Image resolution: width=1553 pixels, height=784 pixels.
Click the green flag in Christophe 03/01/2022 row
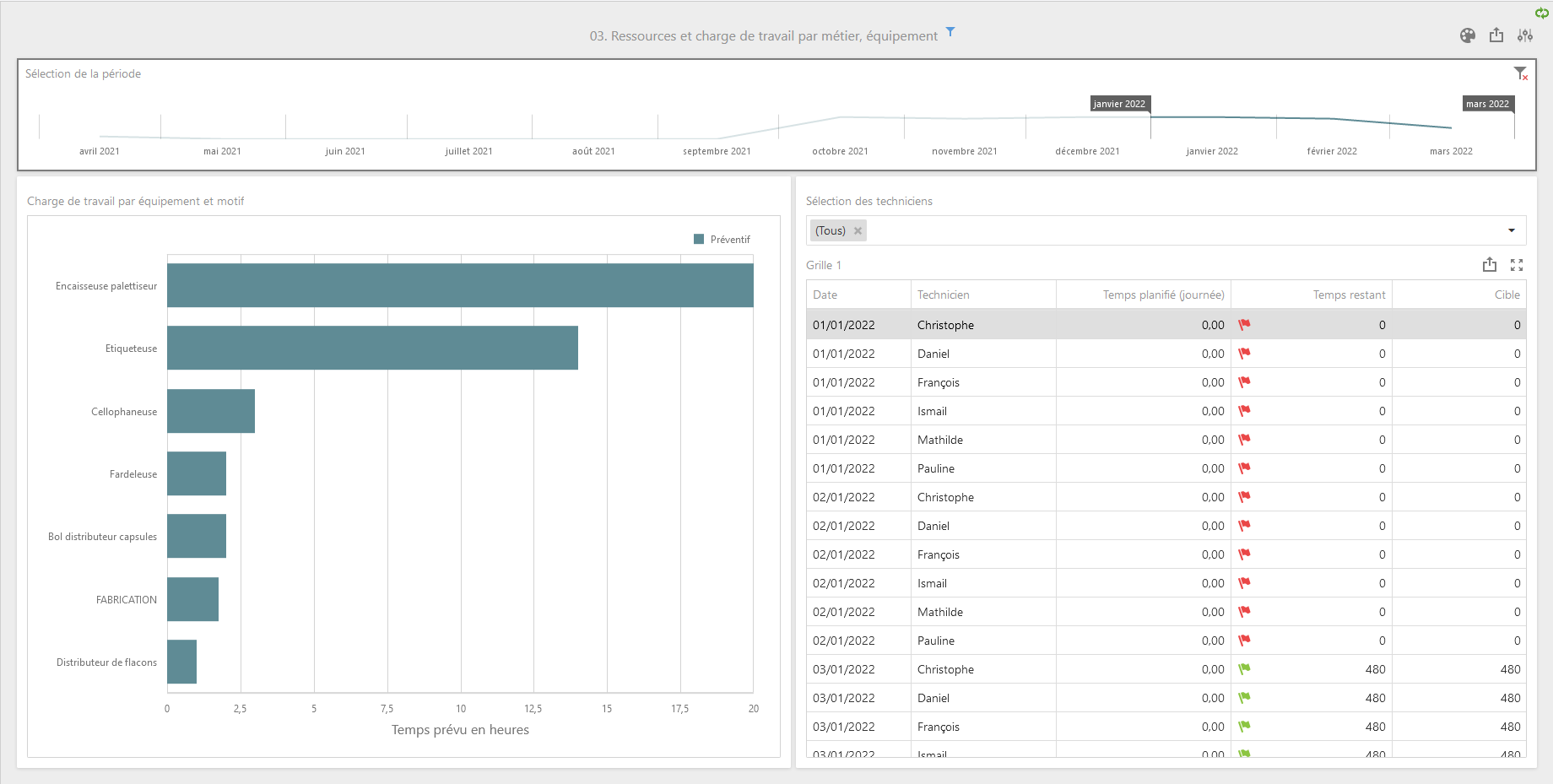click(x=1244, y=669)
